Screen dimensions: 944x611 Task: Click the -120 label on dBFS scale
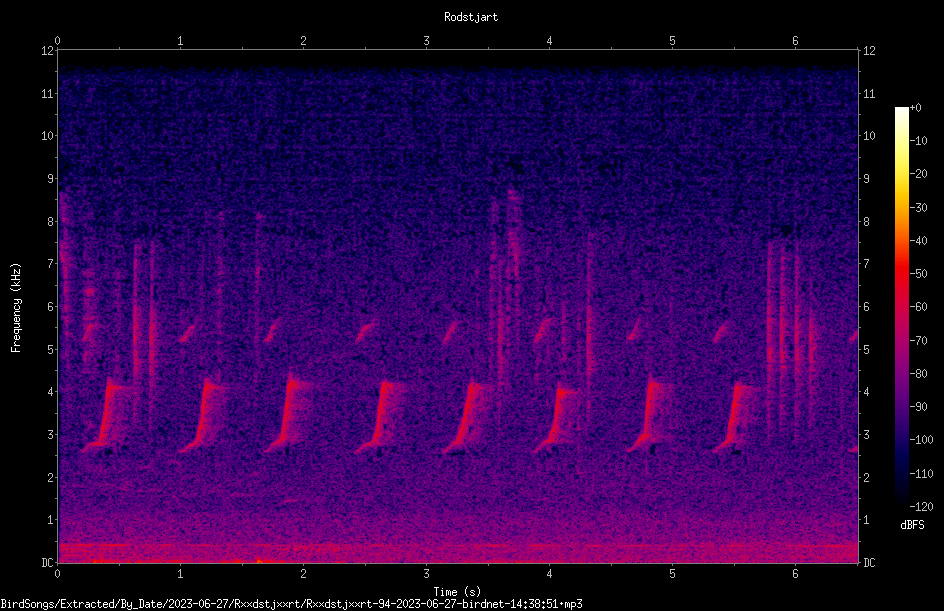tap(921, 506)
